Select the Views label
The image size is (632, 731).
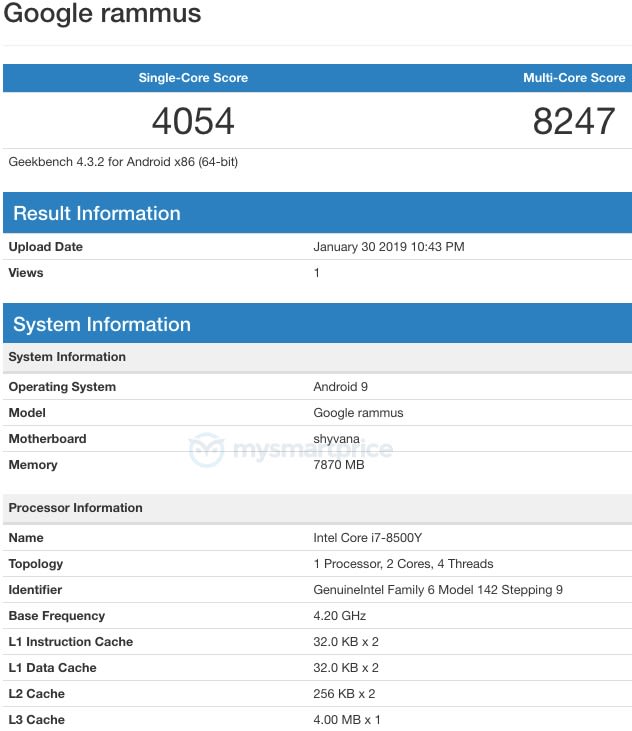point(26,273)
